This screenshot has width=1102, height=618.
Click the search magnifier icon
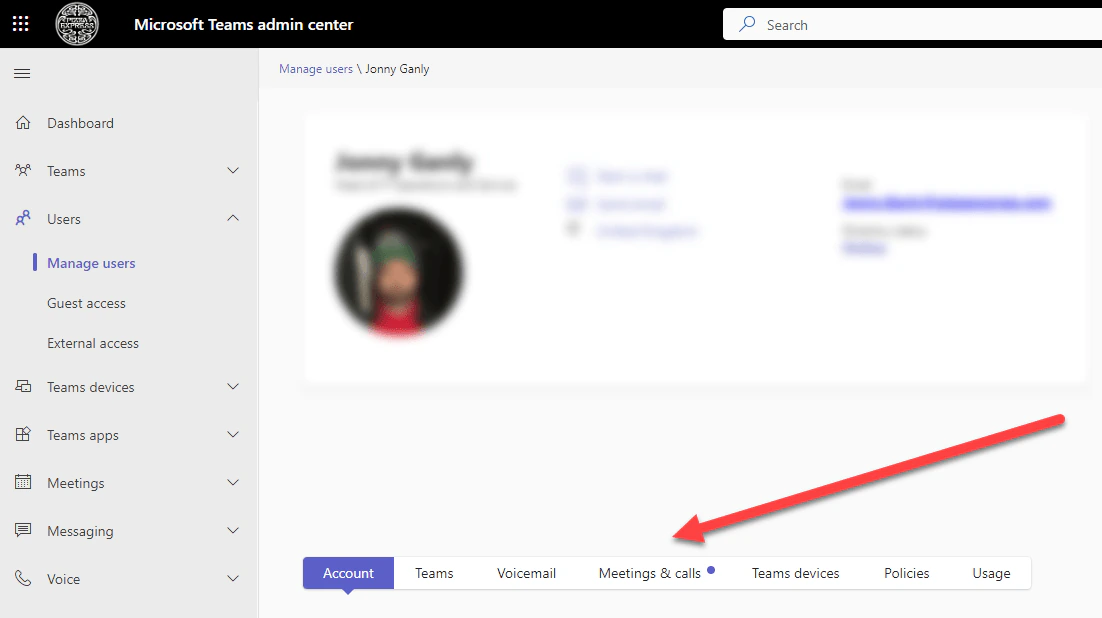[x=747, y=24]
